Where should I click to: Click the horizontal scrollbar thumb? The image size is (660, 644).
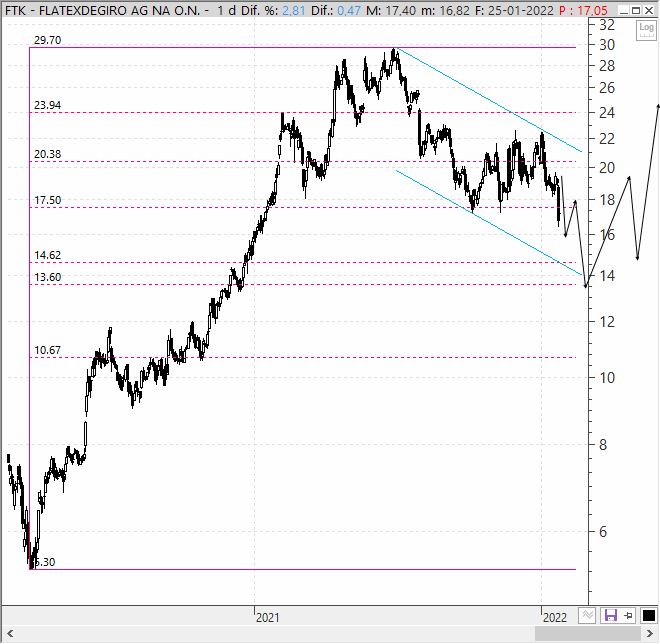pos(588,633)
